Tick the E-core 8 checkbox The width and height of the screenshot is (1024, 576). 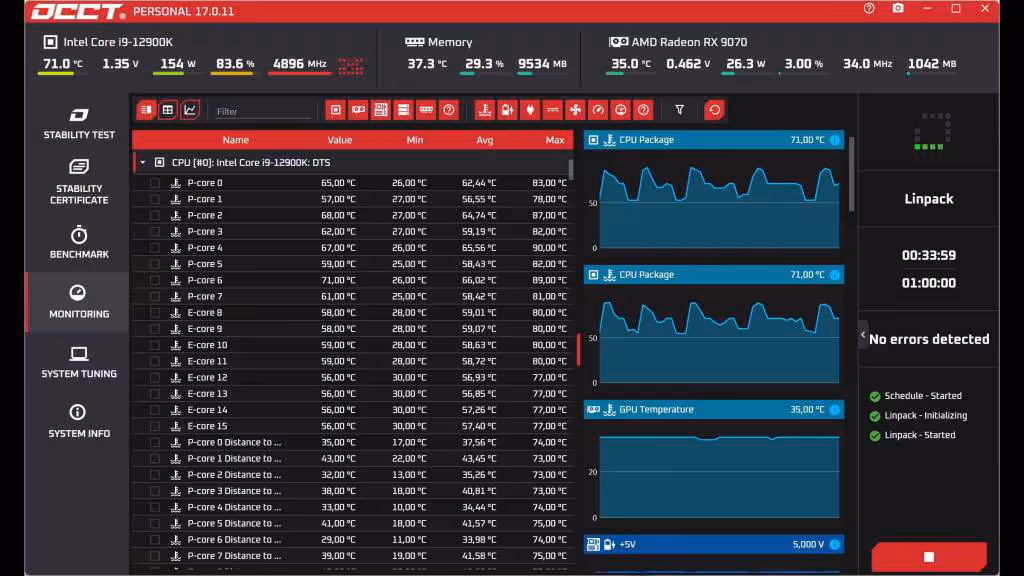point(155,313)
